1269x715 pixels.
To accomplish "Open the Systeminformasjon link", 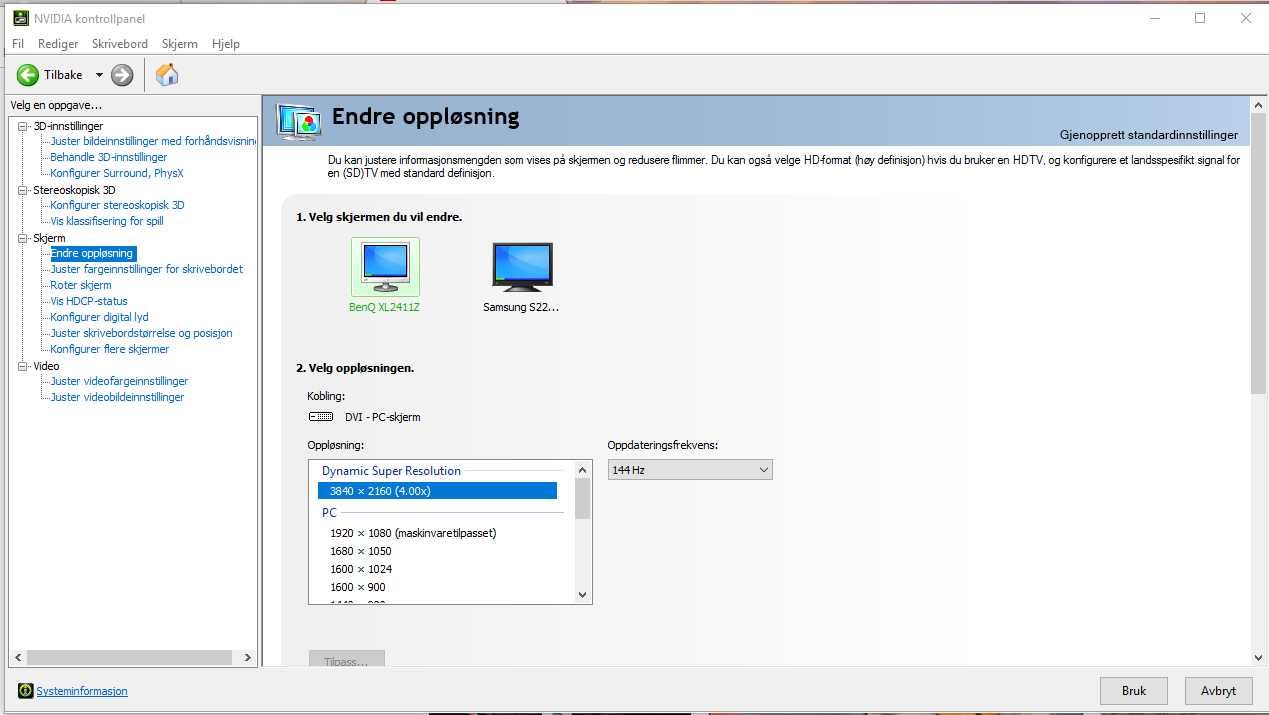I will 82,691.
